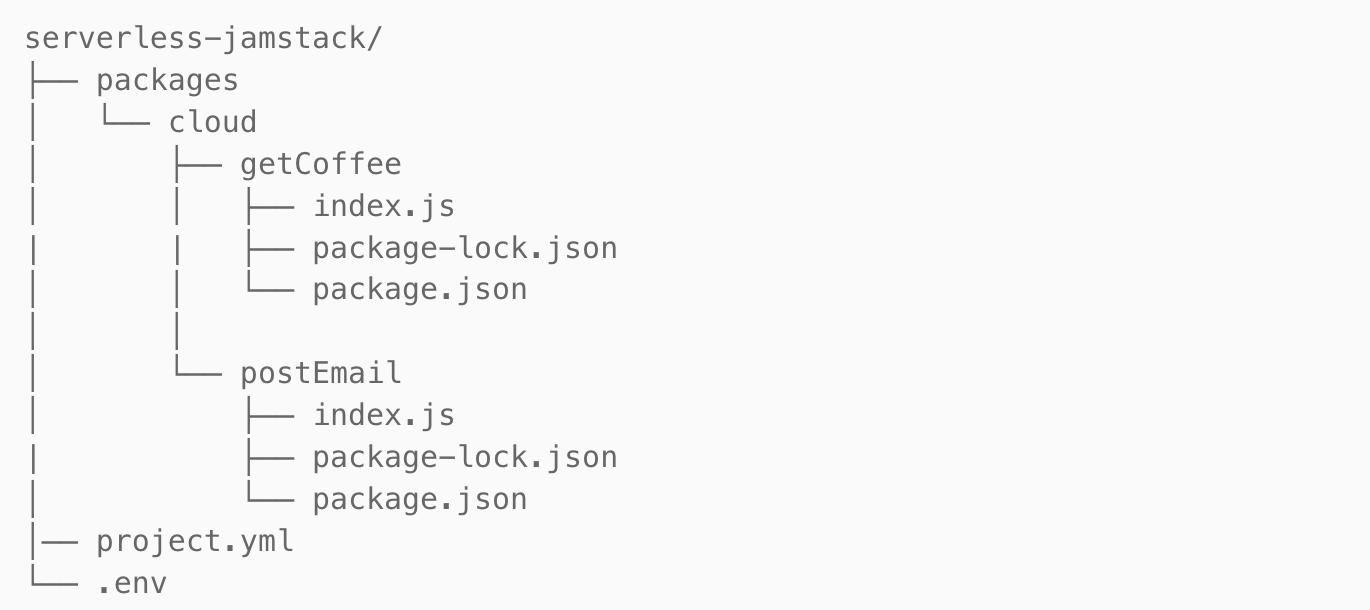Image resolution: width=1370 pixels, height=610 pixels.
Task: Click the corner connector before cloud
Action: [124, 122]
